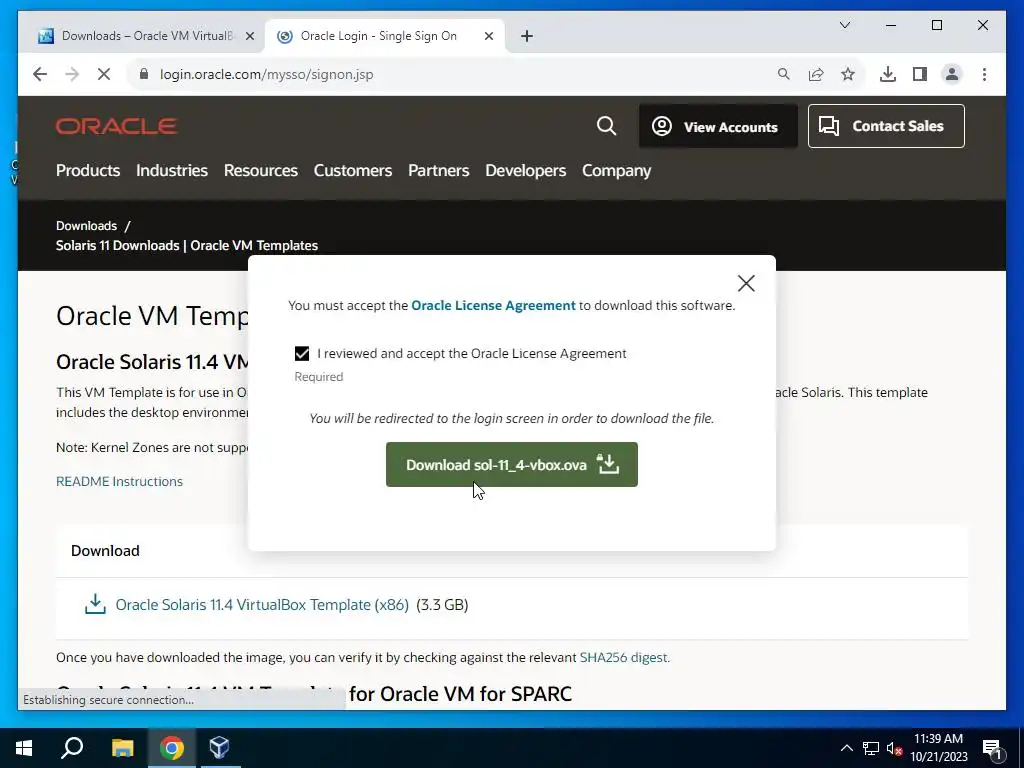Open network status tray icon
1024x768 pixels.
[x=871, y=748]
